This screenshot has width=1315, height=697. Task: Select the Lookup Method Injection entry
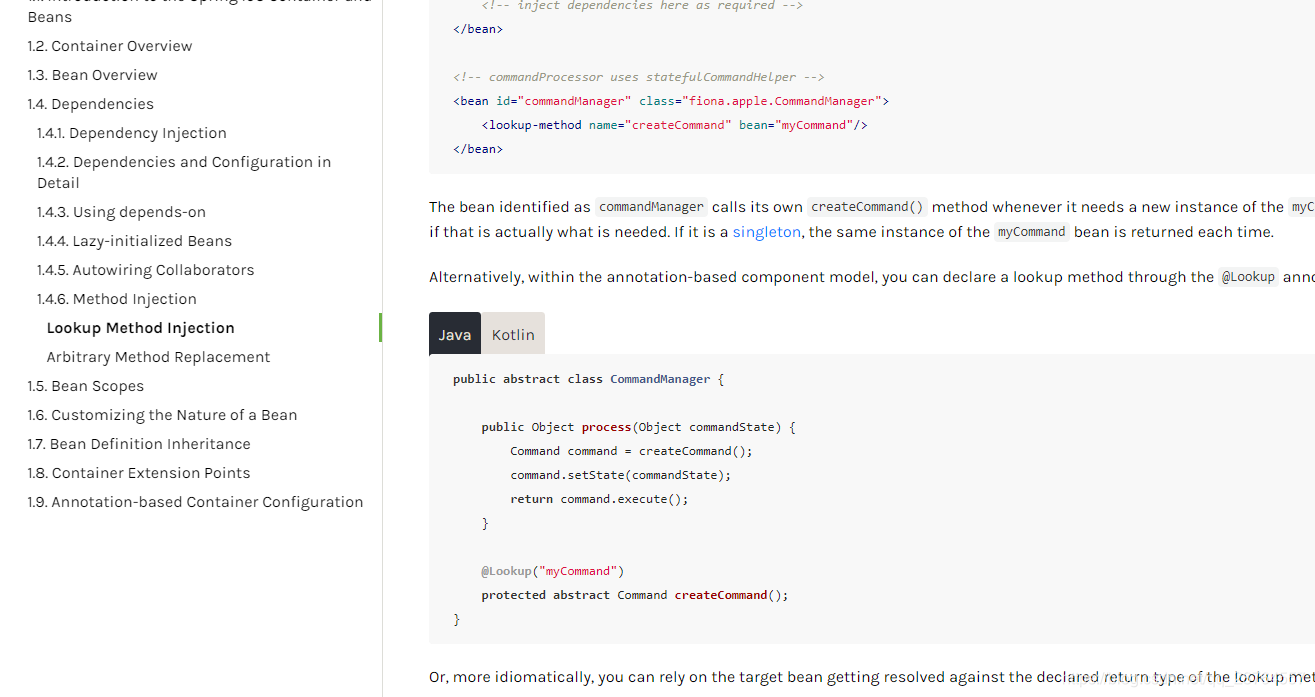[140, 327]
